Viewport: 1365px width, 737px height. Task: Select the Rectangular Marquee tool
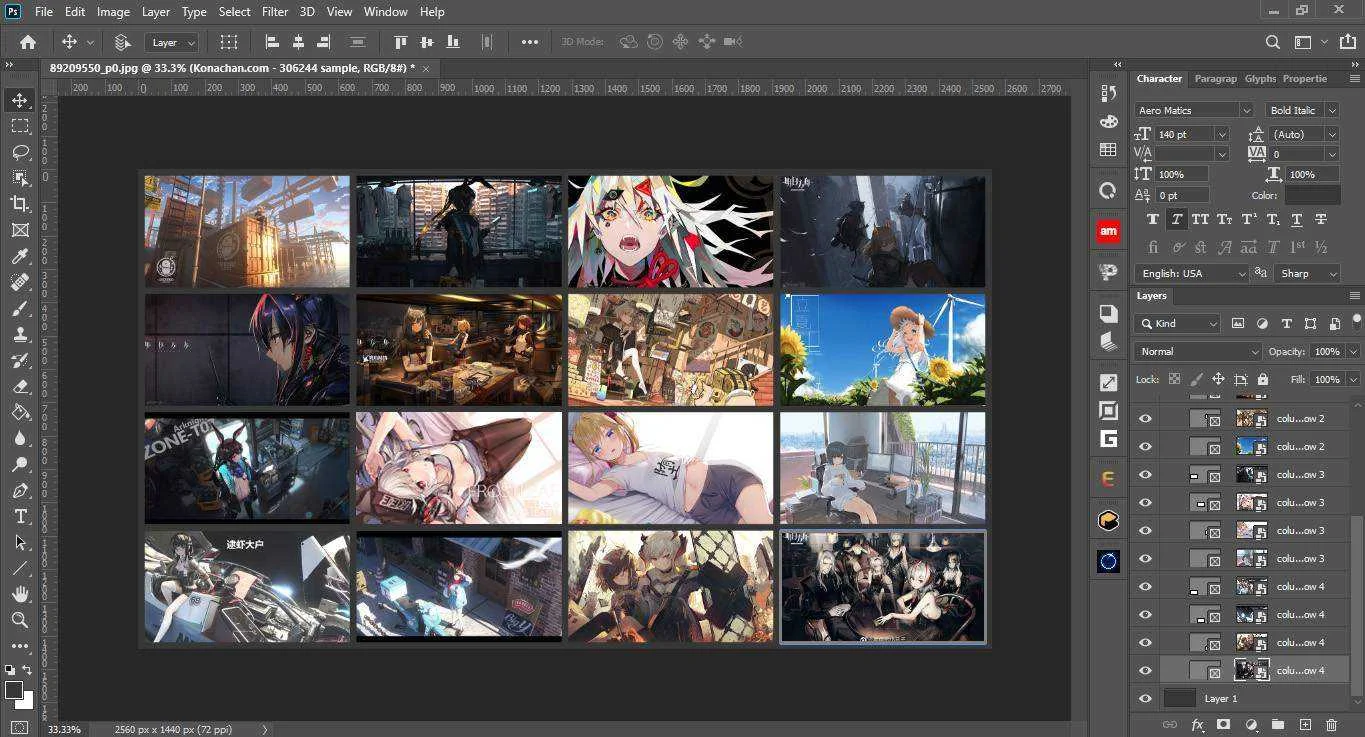click(20, 126)
